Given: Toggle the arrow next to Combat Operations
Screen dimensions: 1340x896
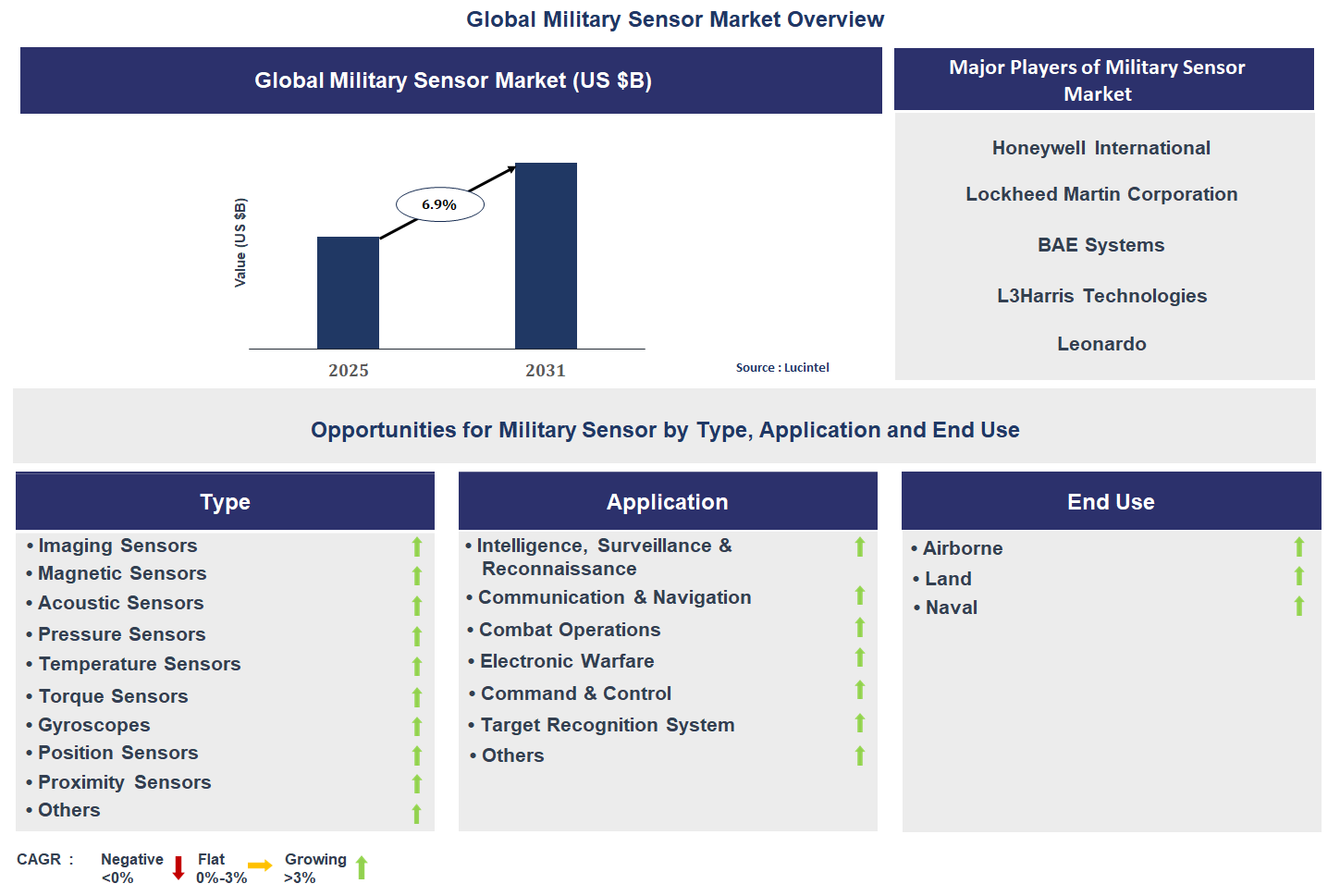Looking at the screenshot, I should (x=859, y=628).
